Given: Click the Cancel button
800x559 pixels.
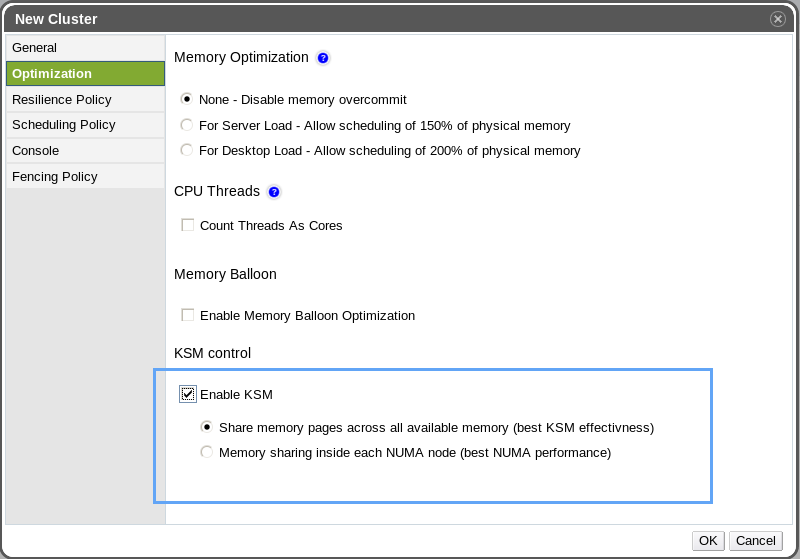Looking at the screenshot, I should tap(755, 541).
